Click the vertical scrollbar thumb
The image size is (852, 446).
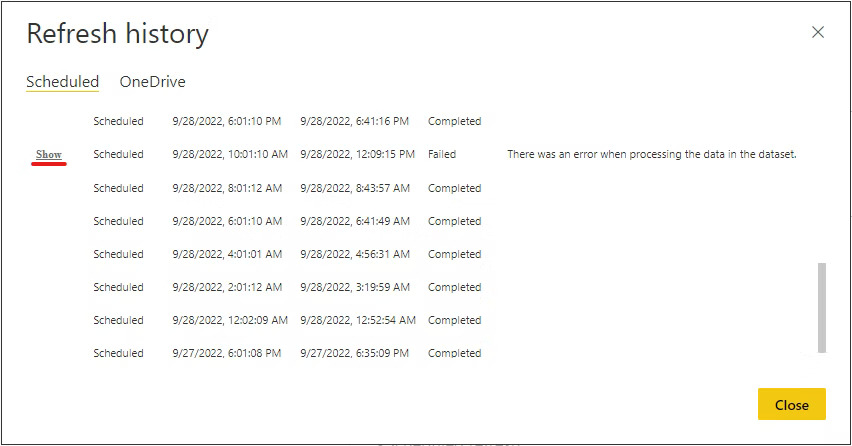pyautogui.click(x=822, y=307)
